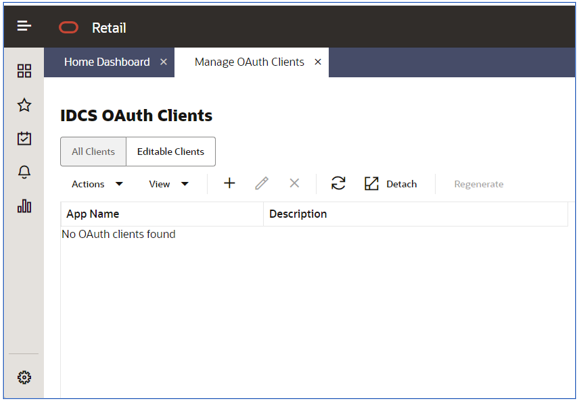This screenshot has width=578, height=402.
Task: Select the Editable Clients toggle
Action: [171, 151]
